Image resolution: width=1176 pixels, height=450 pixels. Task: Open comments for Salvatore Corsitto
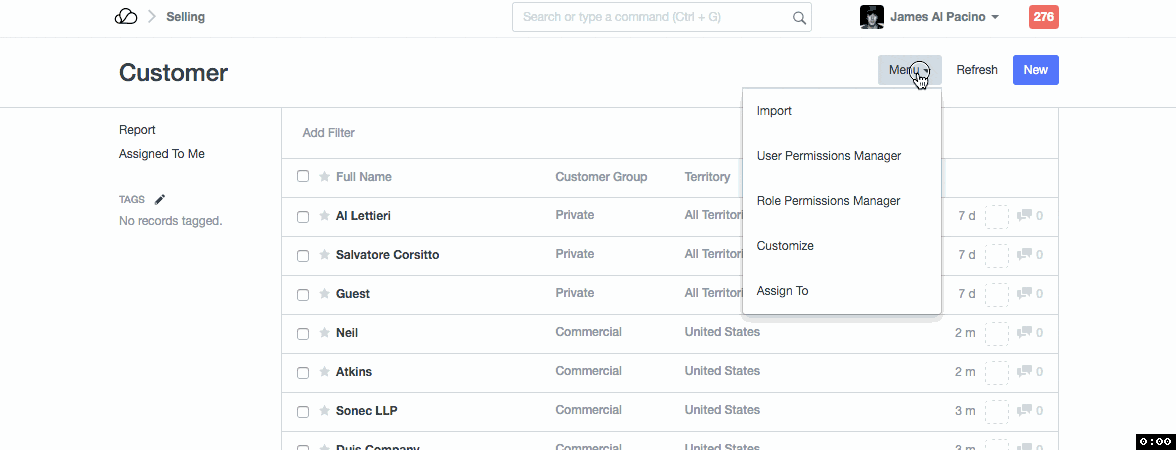pyautogui.click(x=1030, y=255)
